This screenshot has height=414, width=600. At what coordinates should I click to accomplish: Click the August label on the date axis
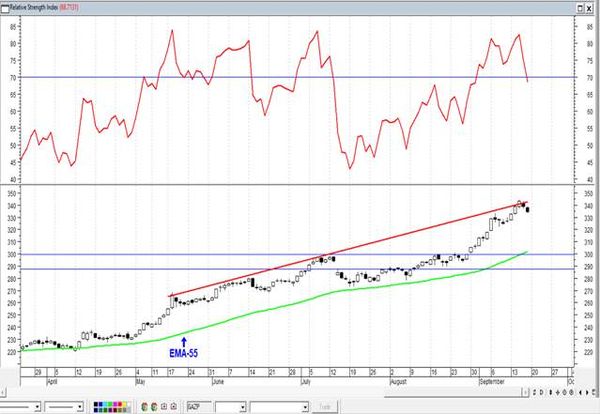[x=398, y=381]
